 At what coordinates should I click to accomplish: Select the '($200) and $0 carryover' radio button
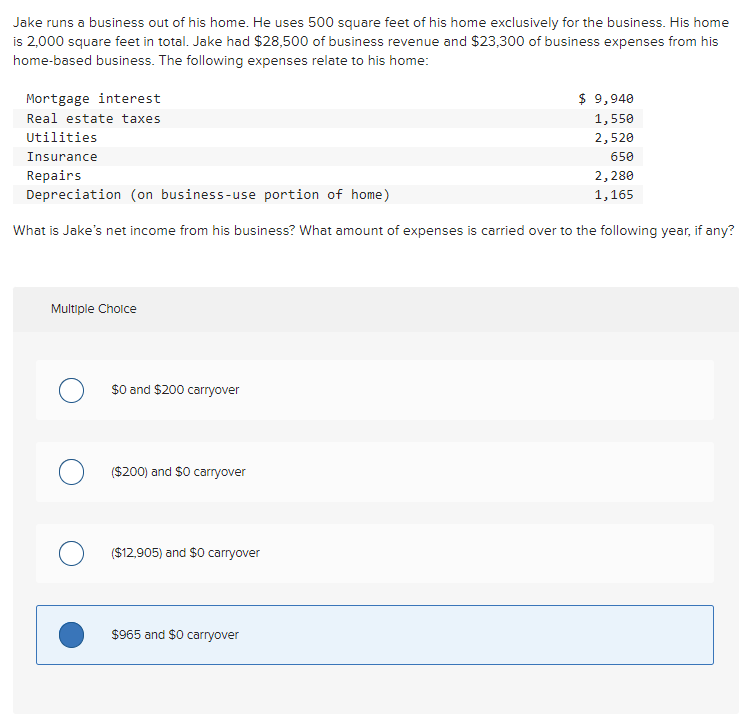(71, 472)
